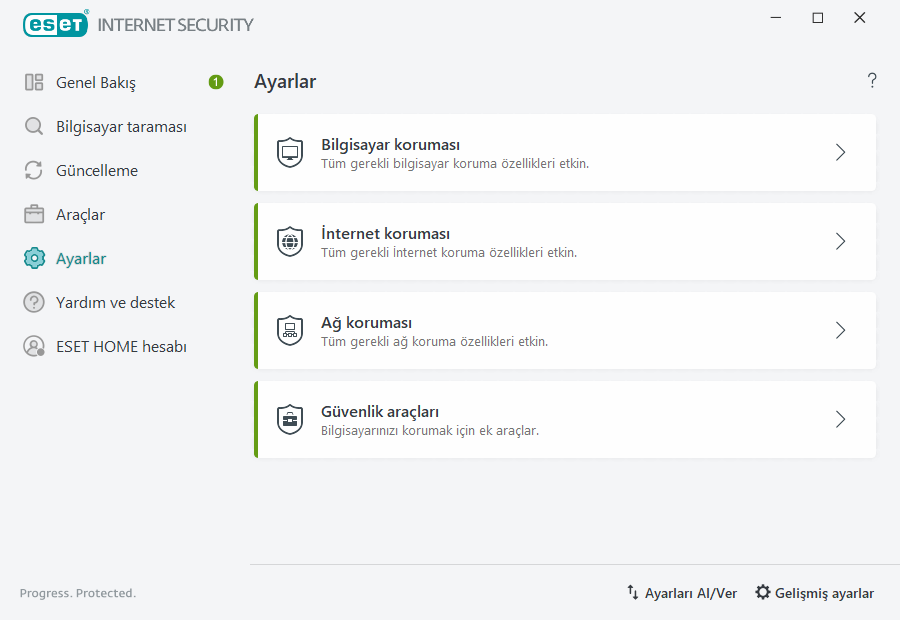Click the Ayarlar gear icon in sidebar
This screenshot has width=900, height=620.
coord(32,258)
